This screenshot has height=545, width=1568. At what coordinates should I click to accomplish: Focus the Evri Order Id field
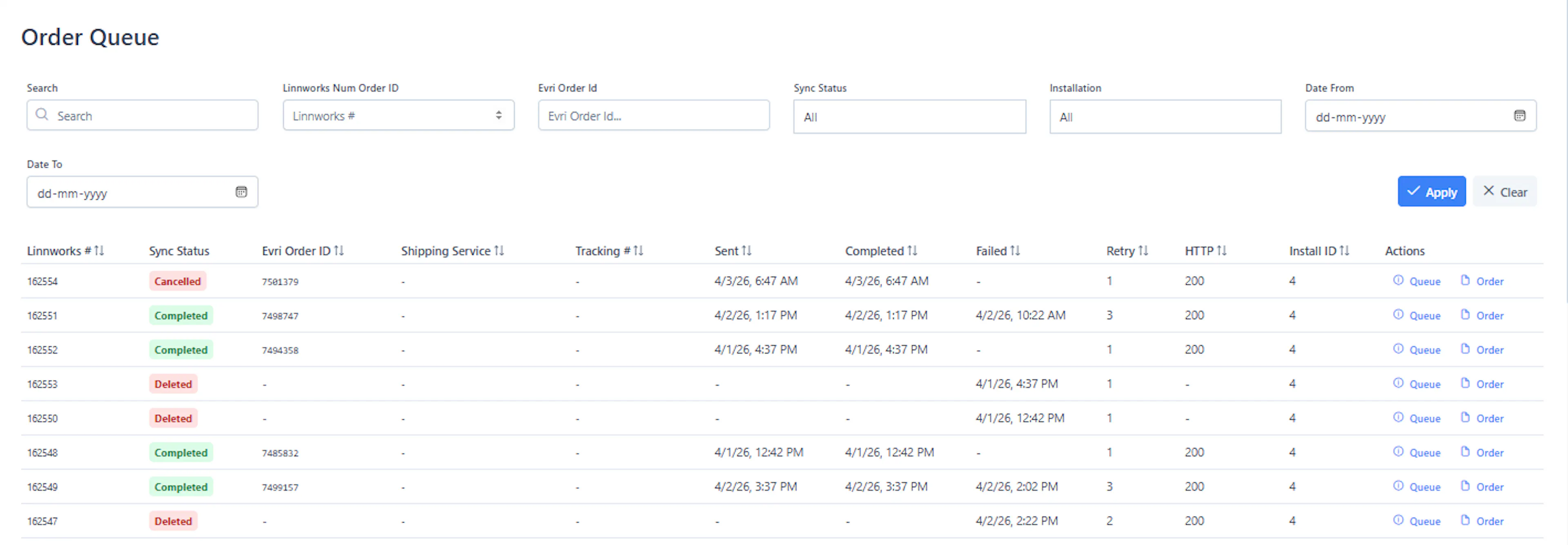click(654, 115)
